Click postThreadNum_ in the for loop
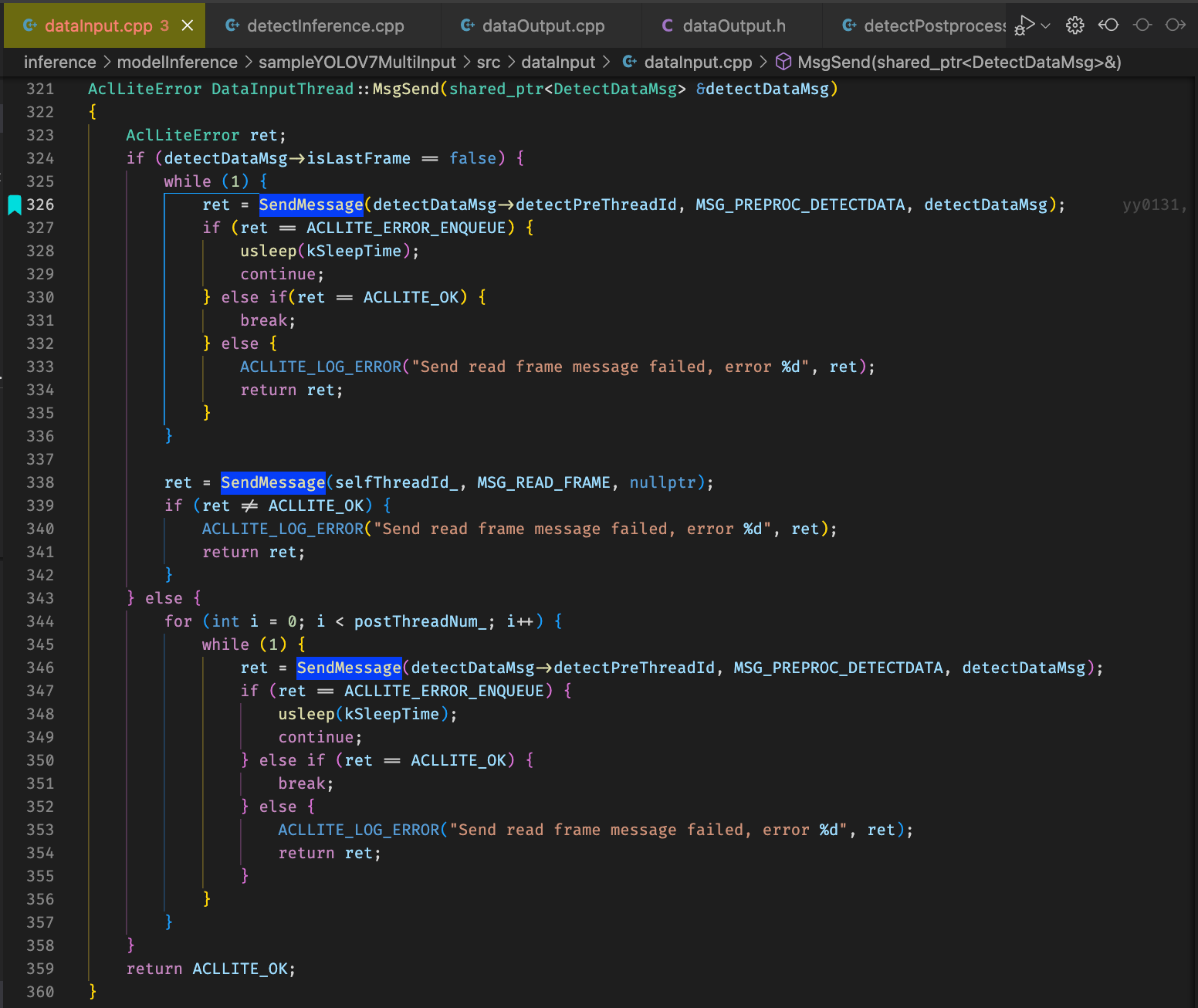Viewport: 1198px width, 1008px height. click(421, 621)
